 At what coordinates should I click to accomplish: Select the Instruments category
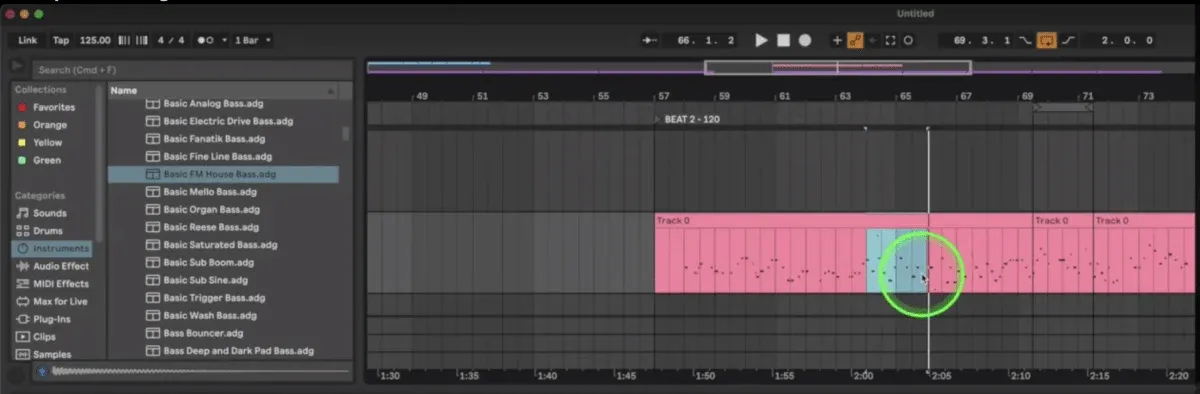coord(52,248)
